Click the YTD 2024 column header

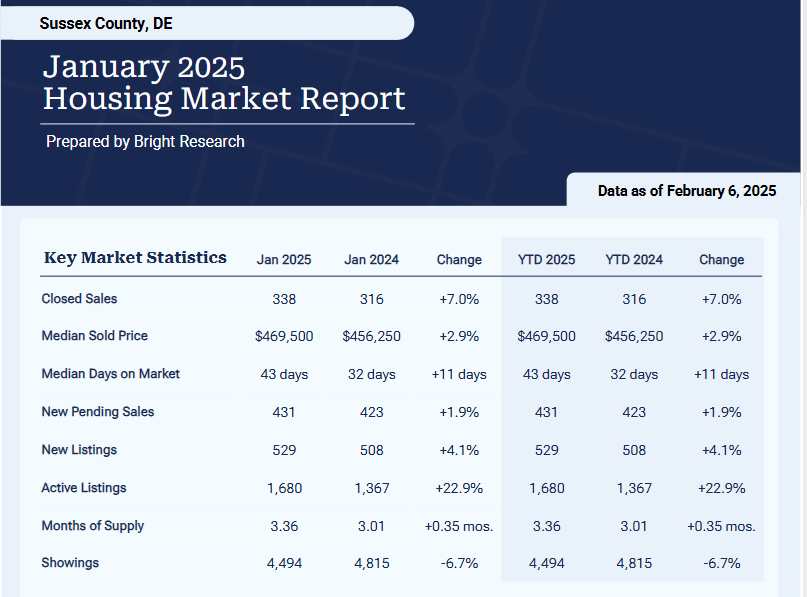pos(634,260)
